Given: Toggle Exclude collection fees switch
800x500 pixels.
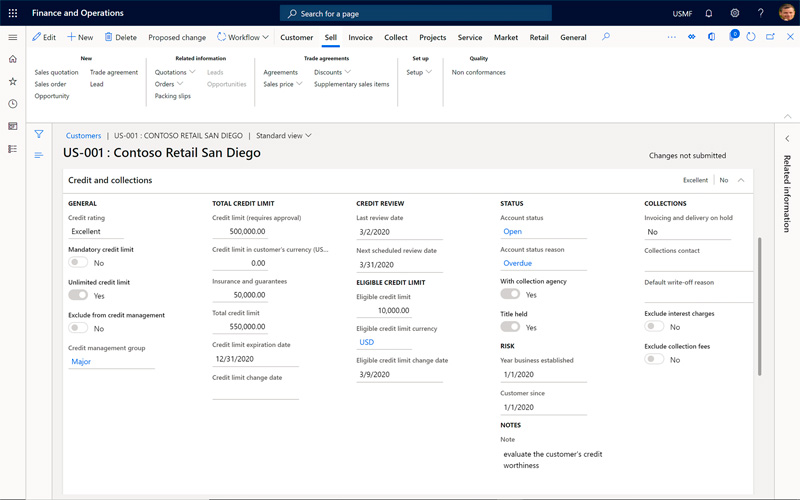Looking at the screenshot, I should click(654, 359).
